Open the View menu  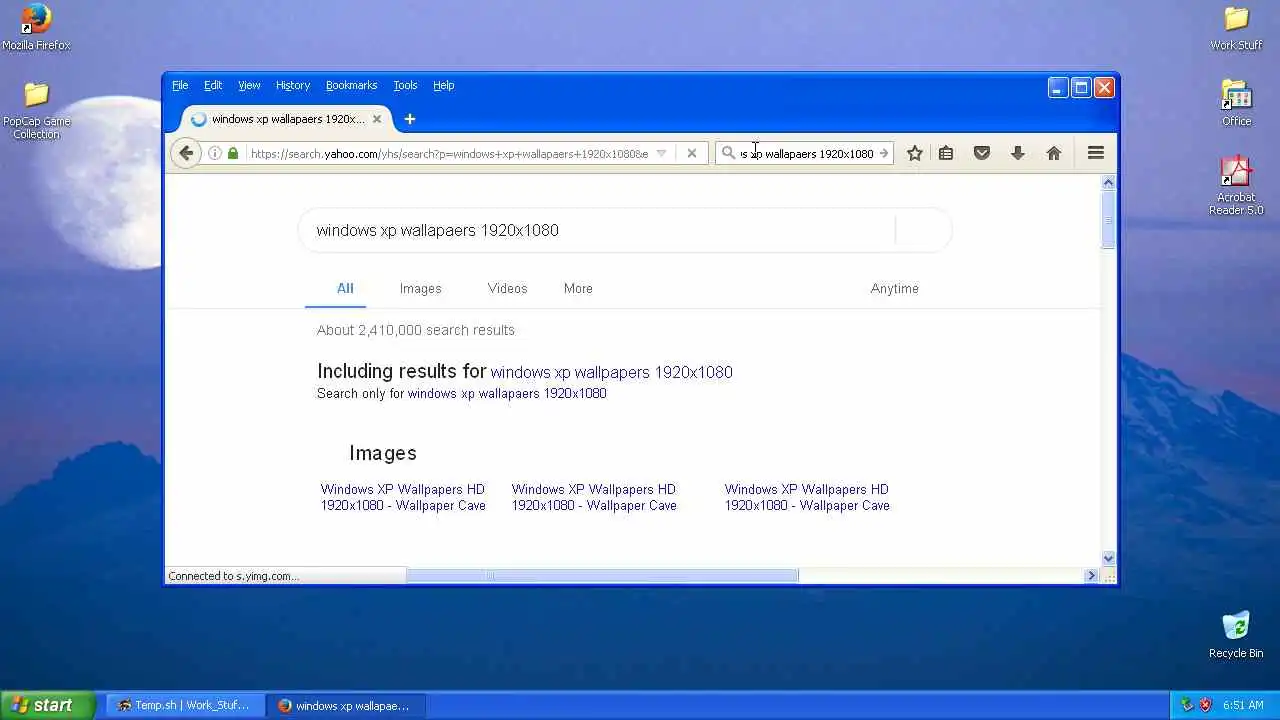tap(249, 86)
